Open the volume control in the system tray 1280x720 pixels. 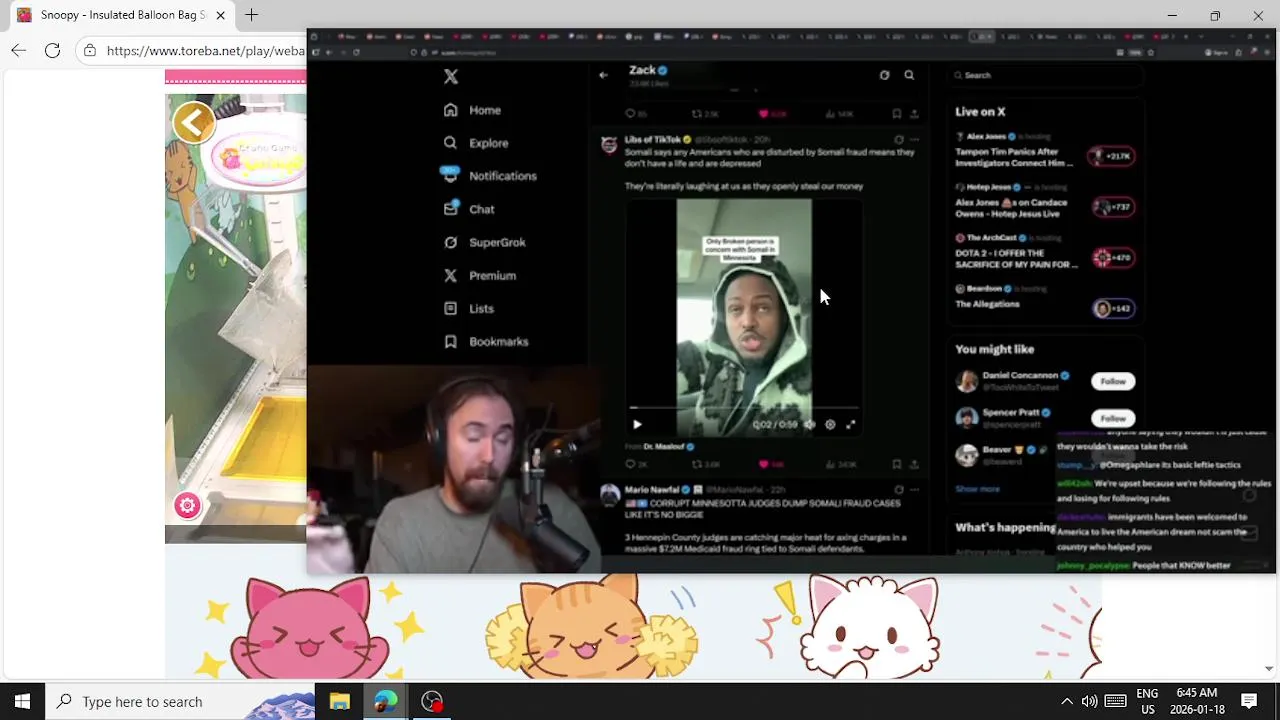pos(1089,701)
